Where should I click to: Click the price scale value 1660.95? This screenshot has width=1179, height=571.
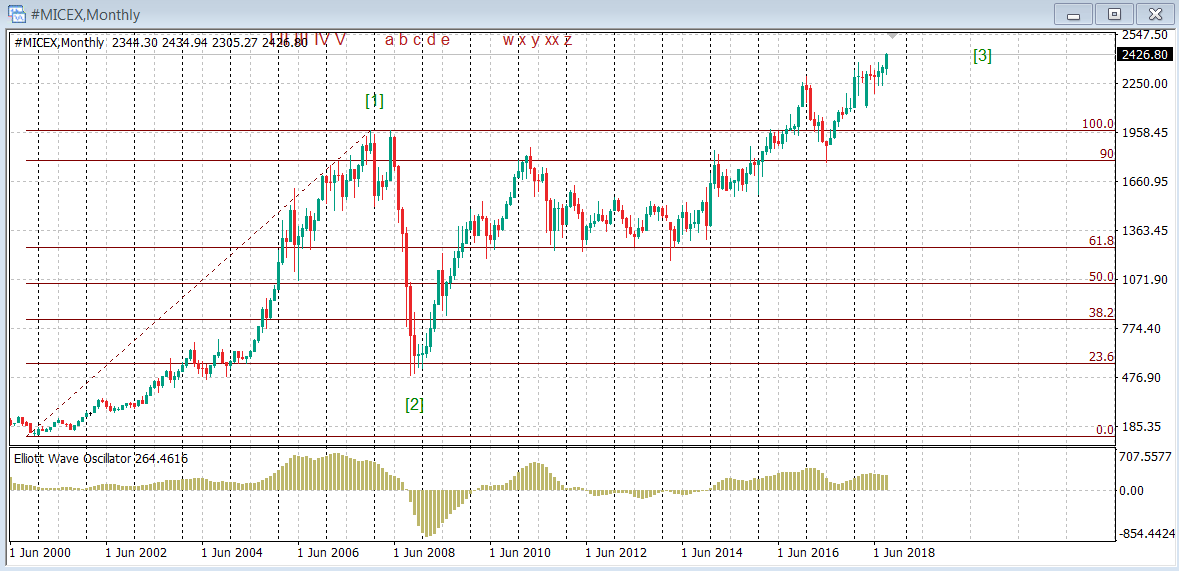tap(1146, 181)
